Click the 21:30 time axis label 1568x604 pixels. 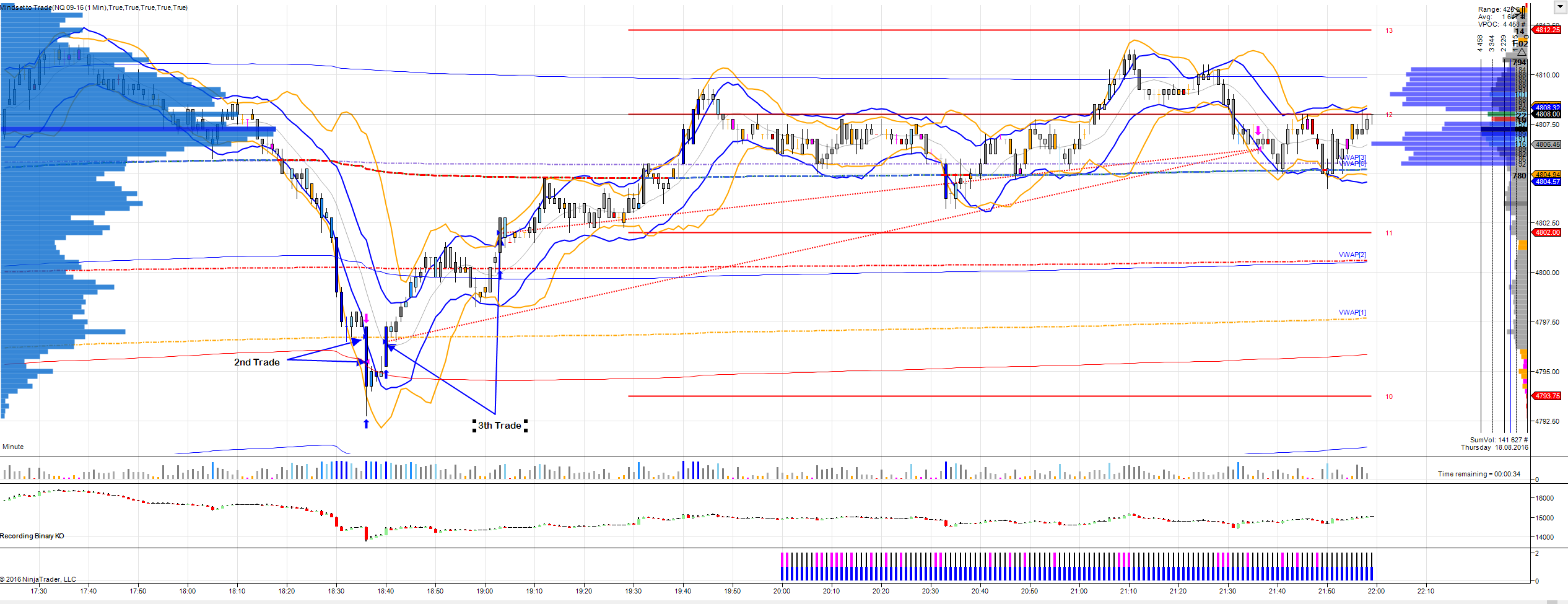(x=1228, y=591)
